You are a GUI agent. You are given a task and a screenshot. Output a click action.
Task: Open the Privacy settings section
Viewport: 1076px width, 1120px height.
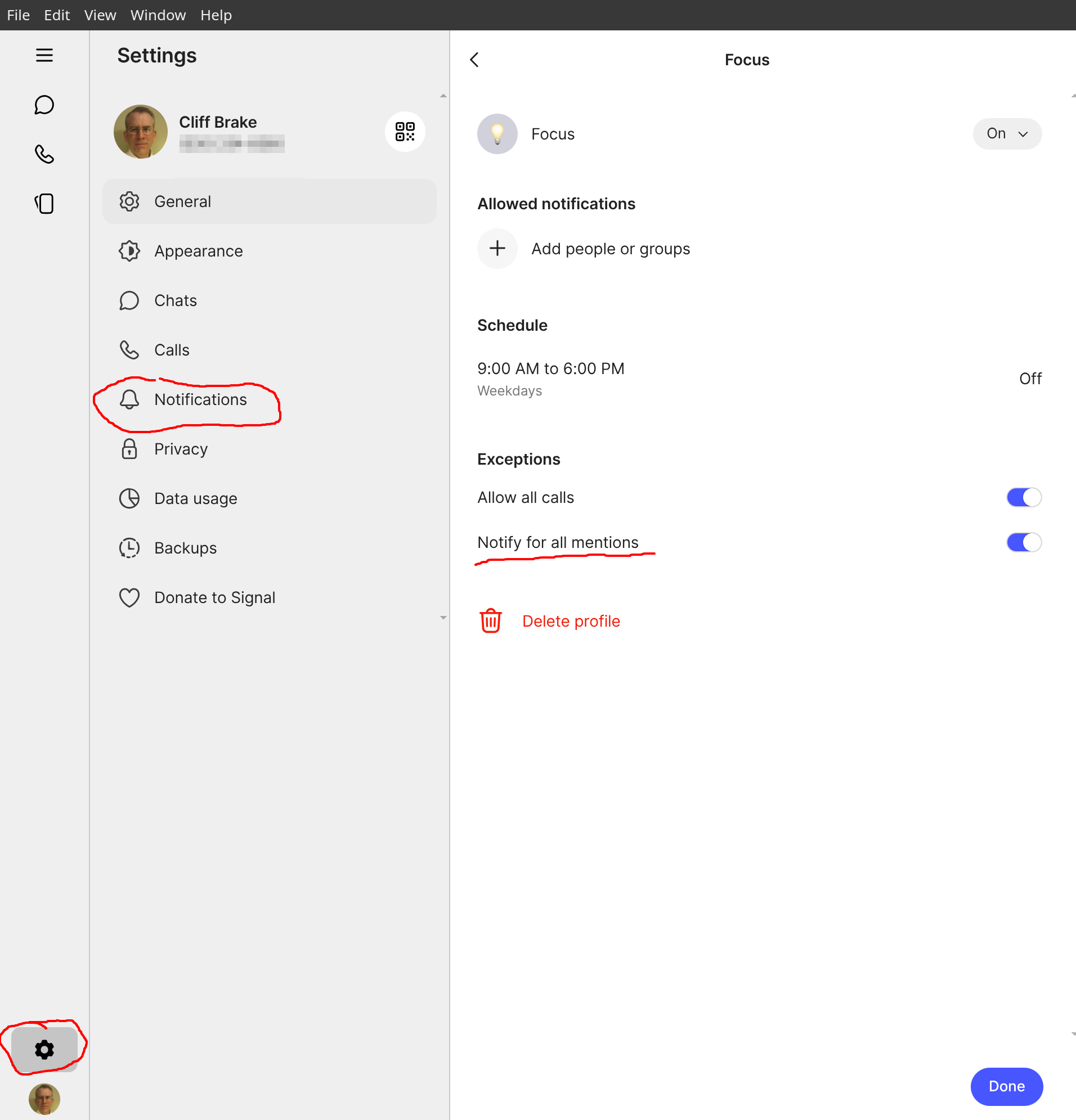point(181,449)
